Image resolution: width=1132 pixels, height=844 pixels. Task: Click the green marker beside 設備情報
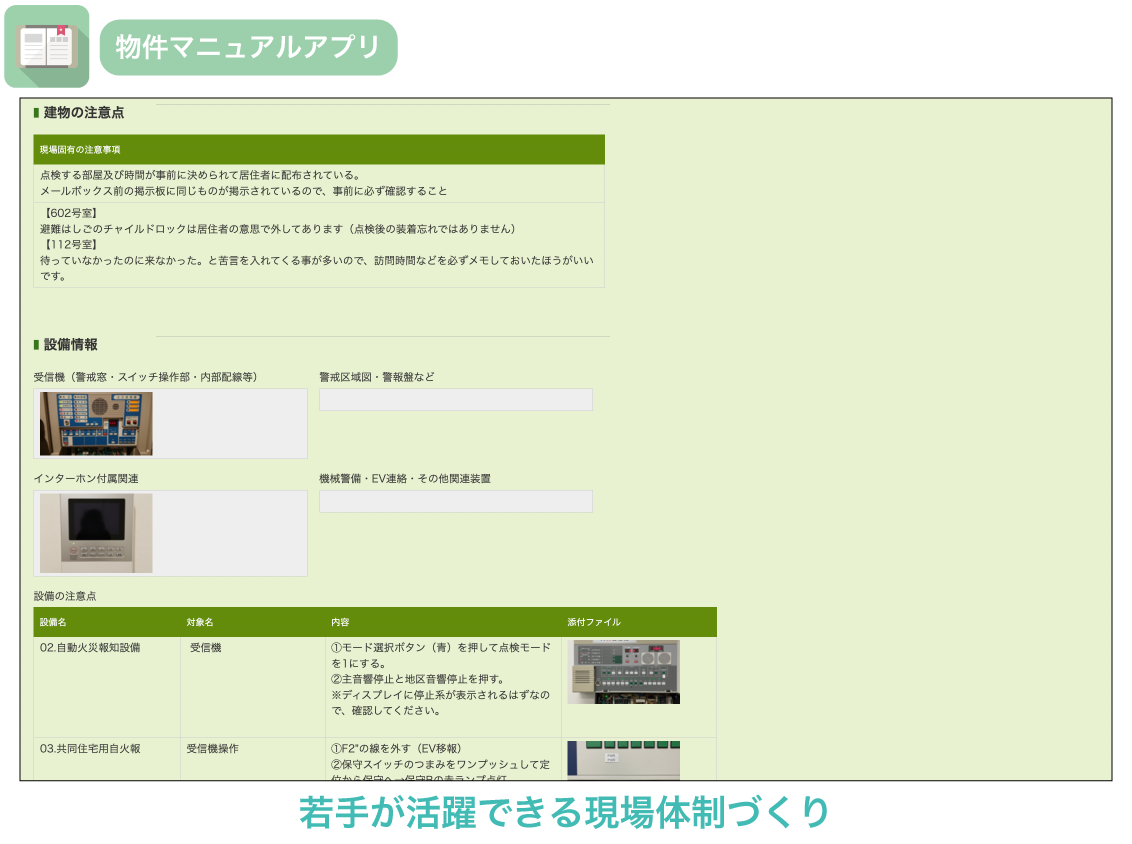[36, 345]
